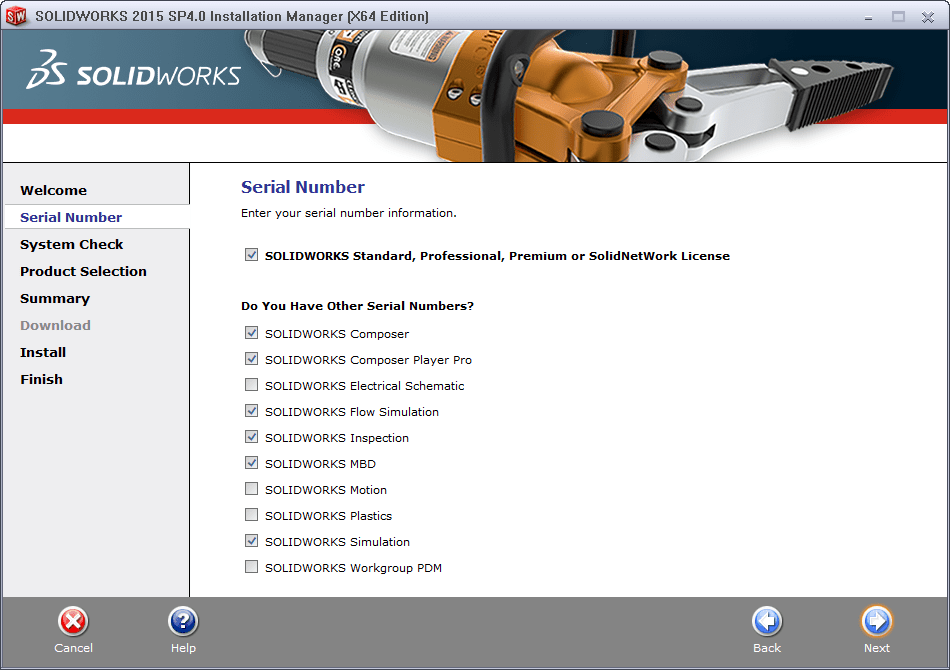
Task: Open the Summary step
Action: (x=55, y=299)
